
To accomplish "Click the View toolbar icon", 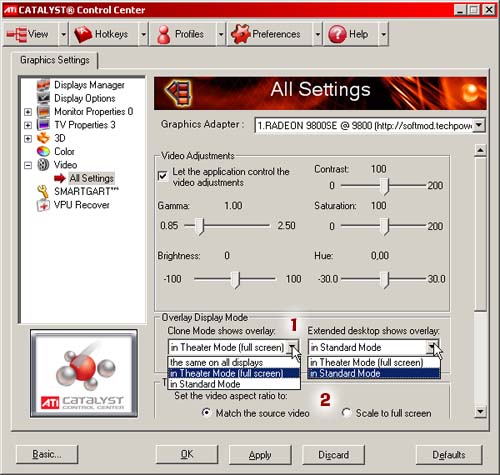I will coord(17,34).
